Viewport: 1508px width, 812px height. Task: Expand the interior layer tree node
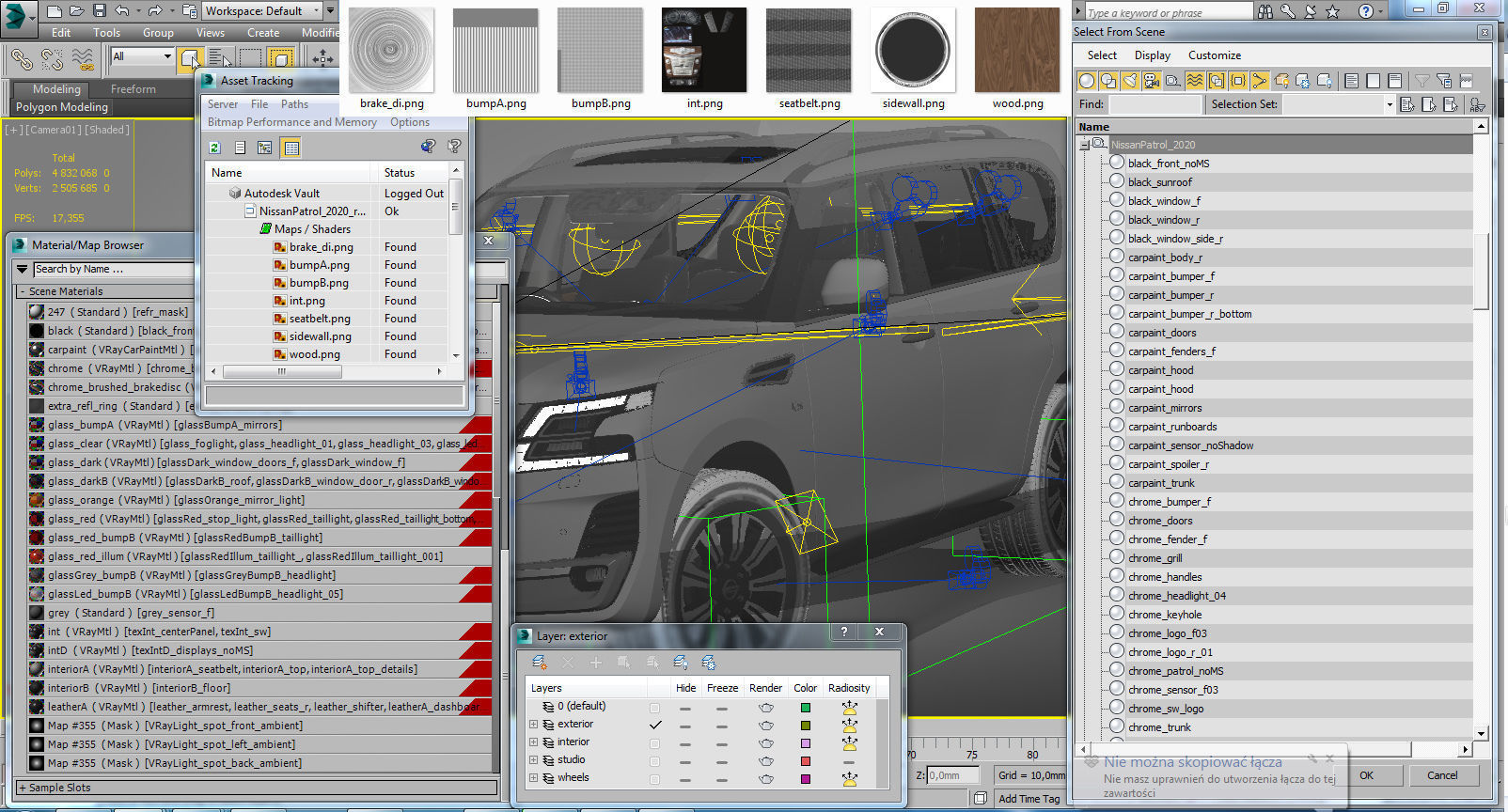click(x=534, y=742)
